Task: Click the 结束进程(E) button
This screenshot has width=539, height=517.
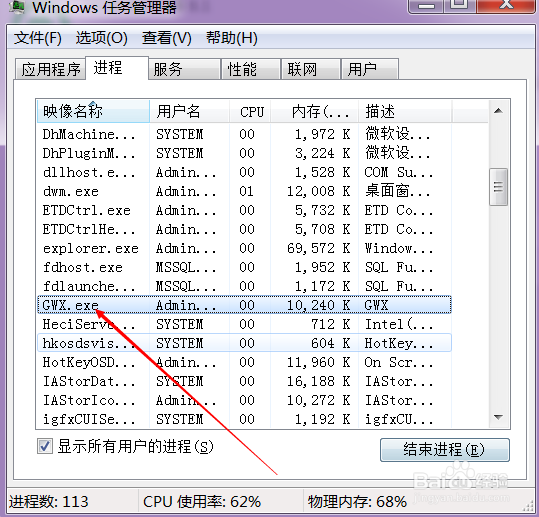Action: coord(444,450)
